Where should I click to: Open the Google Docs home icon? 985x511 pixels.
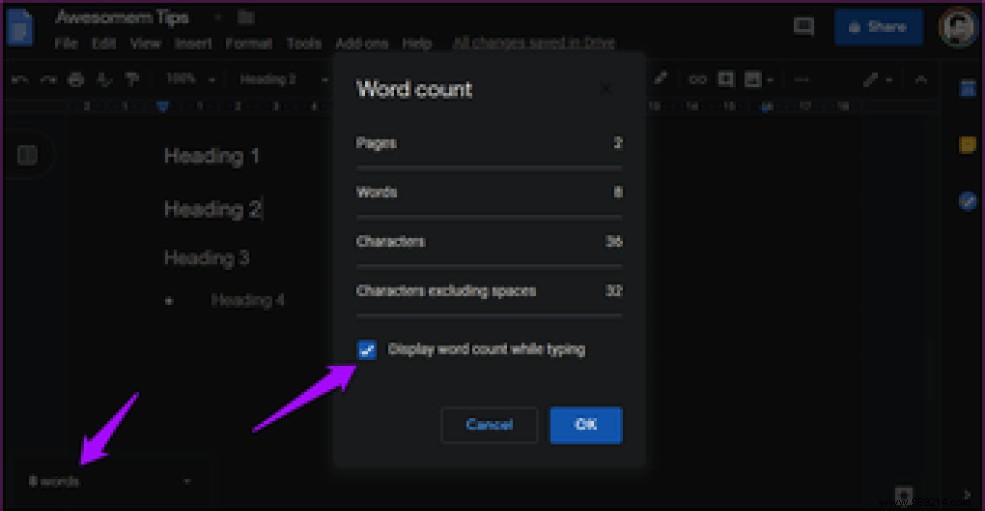point(19,28)
